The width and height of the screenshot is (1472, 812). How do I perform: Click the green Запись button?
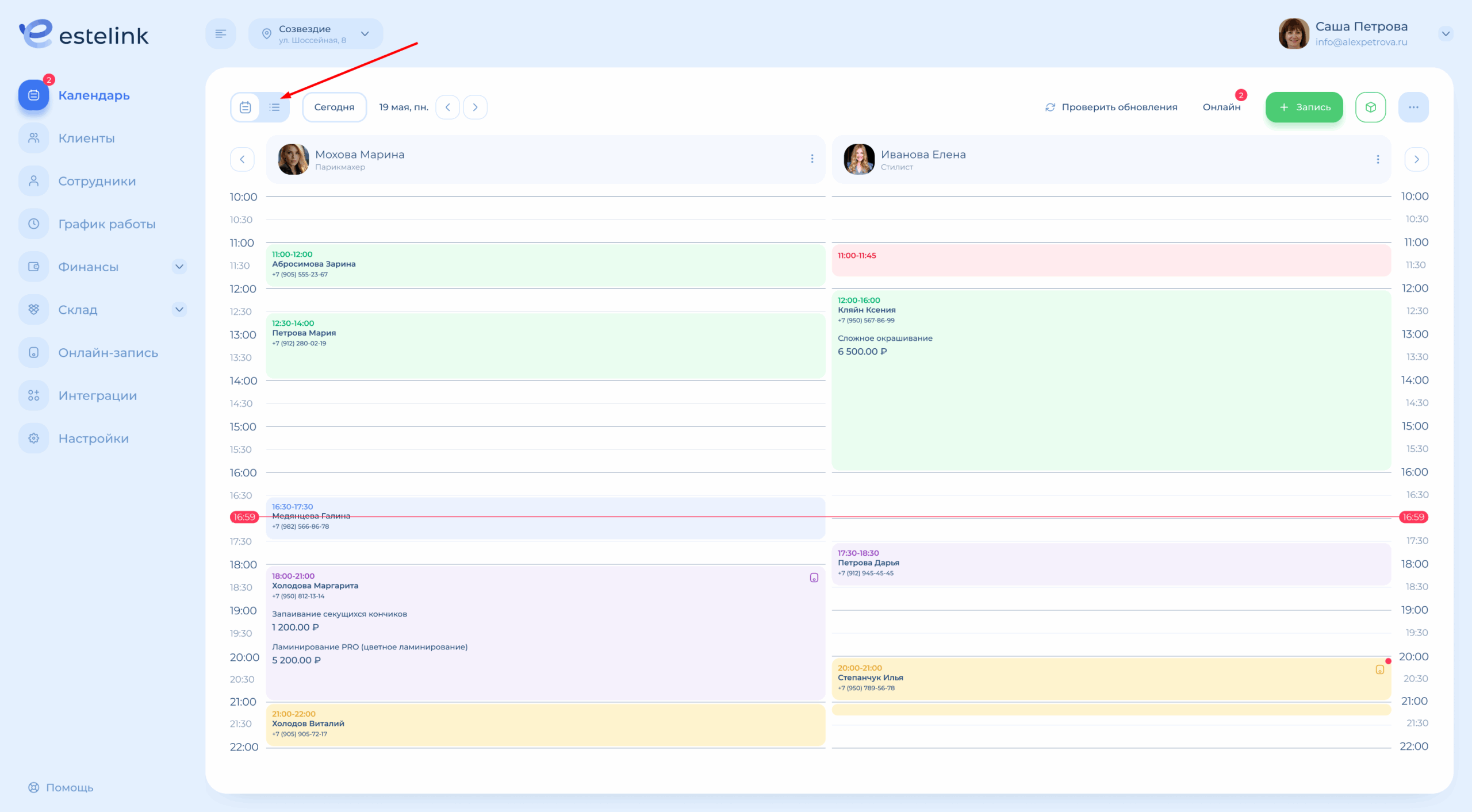pos(1304,107)
